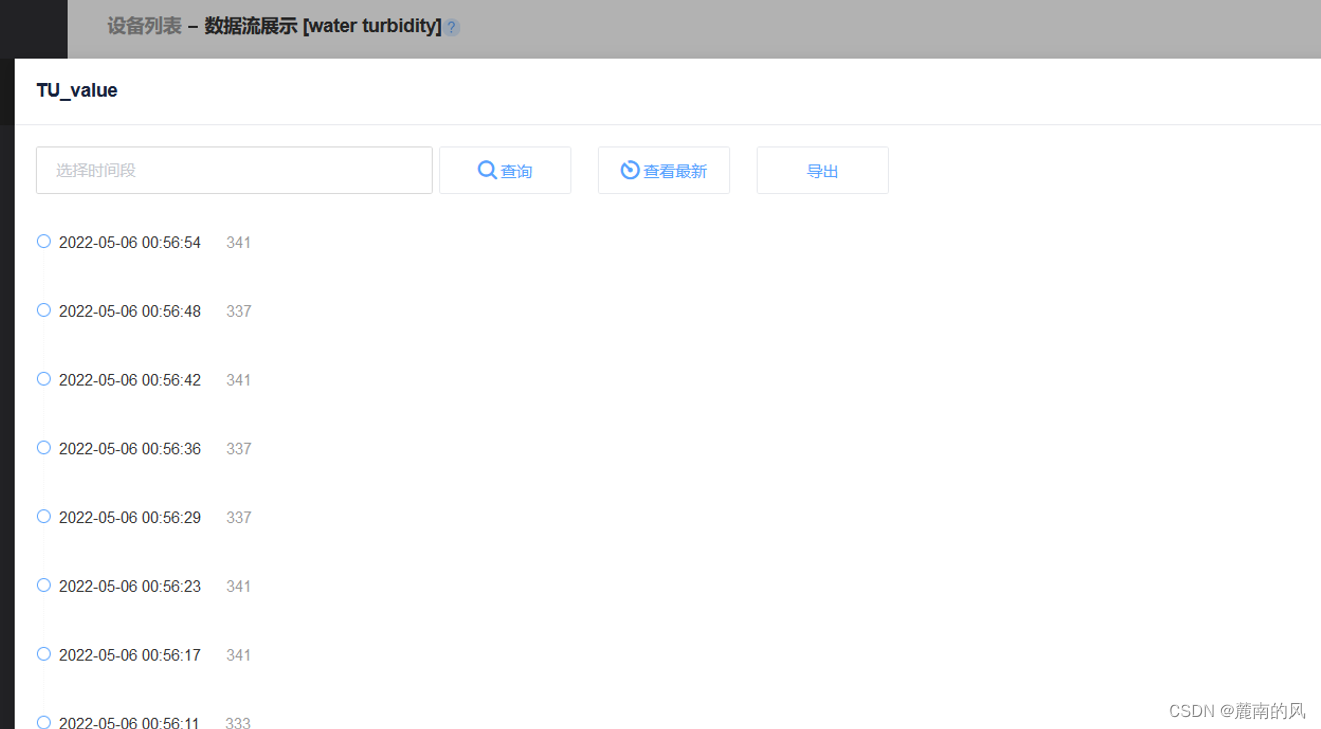Select timestamp 2022-05-06 00:56:42
This screenshot has height=729, width=1321.
pyautogui.click(x=130, y=380)
